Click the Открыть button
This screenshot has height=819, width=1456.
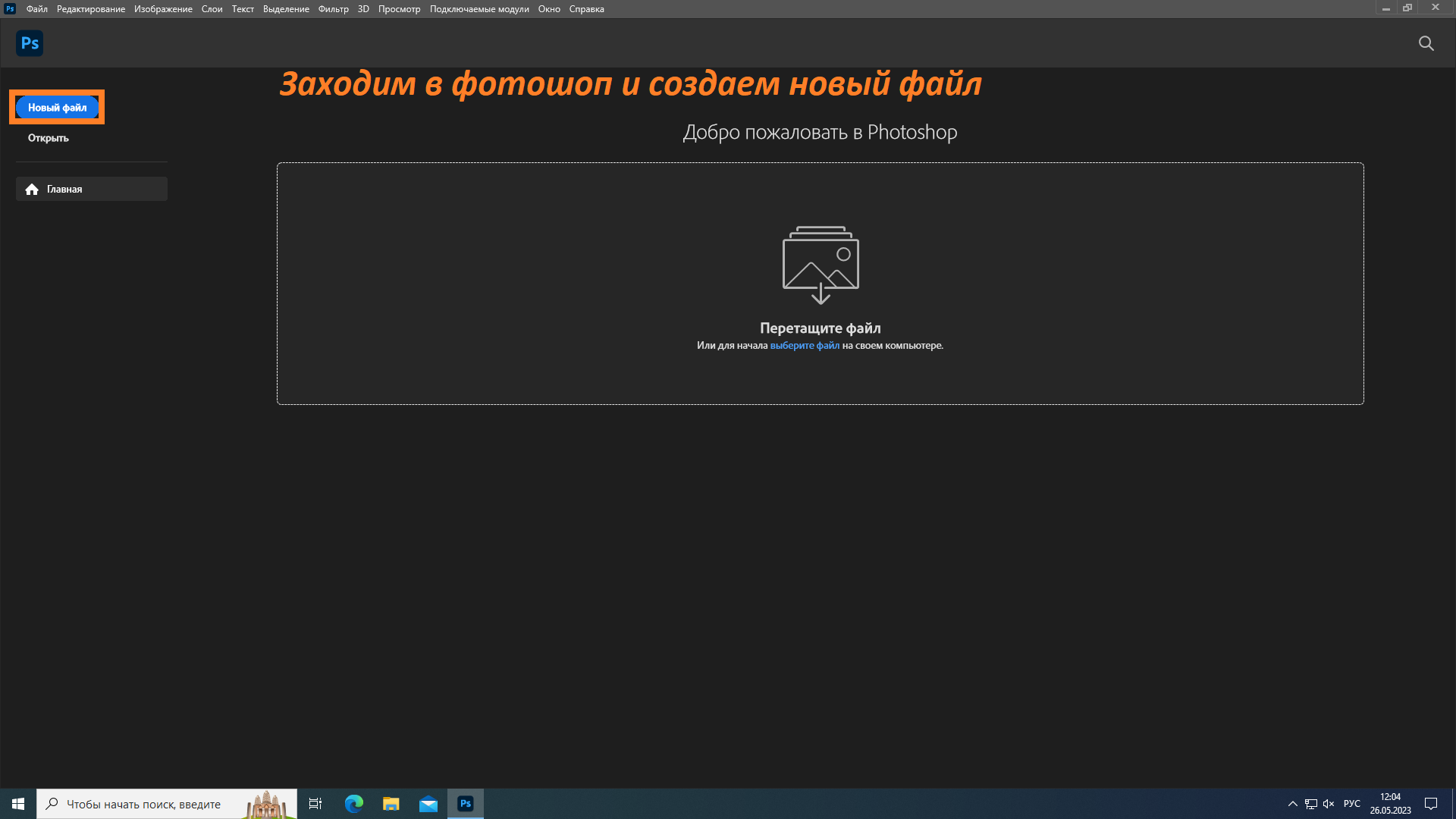[x=48, y=138]
